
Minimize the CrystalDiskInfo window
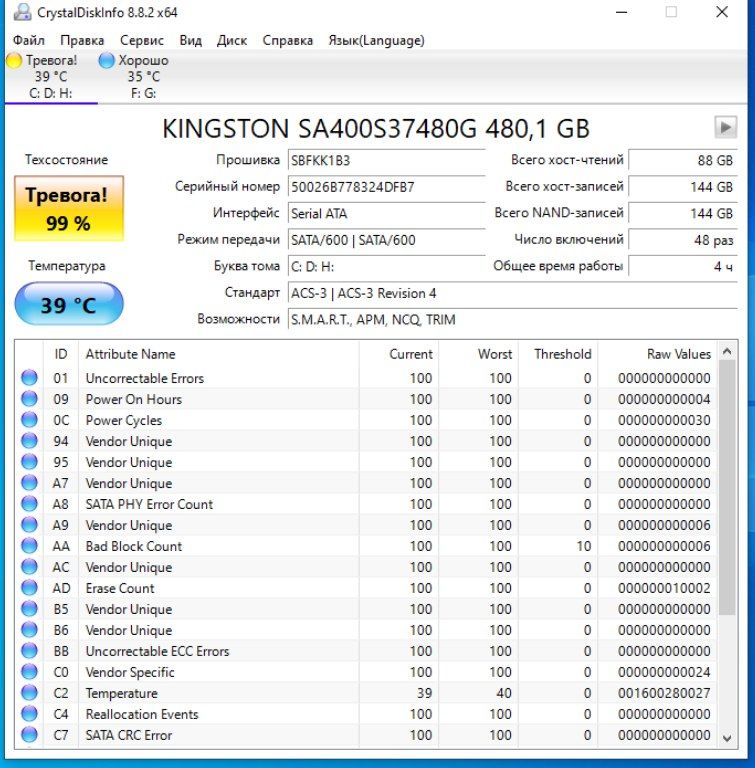pyautogui.click(x=622, y=12)
